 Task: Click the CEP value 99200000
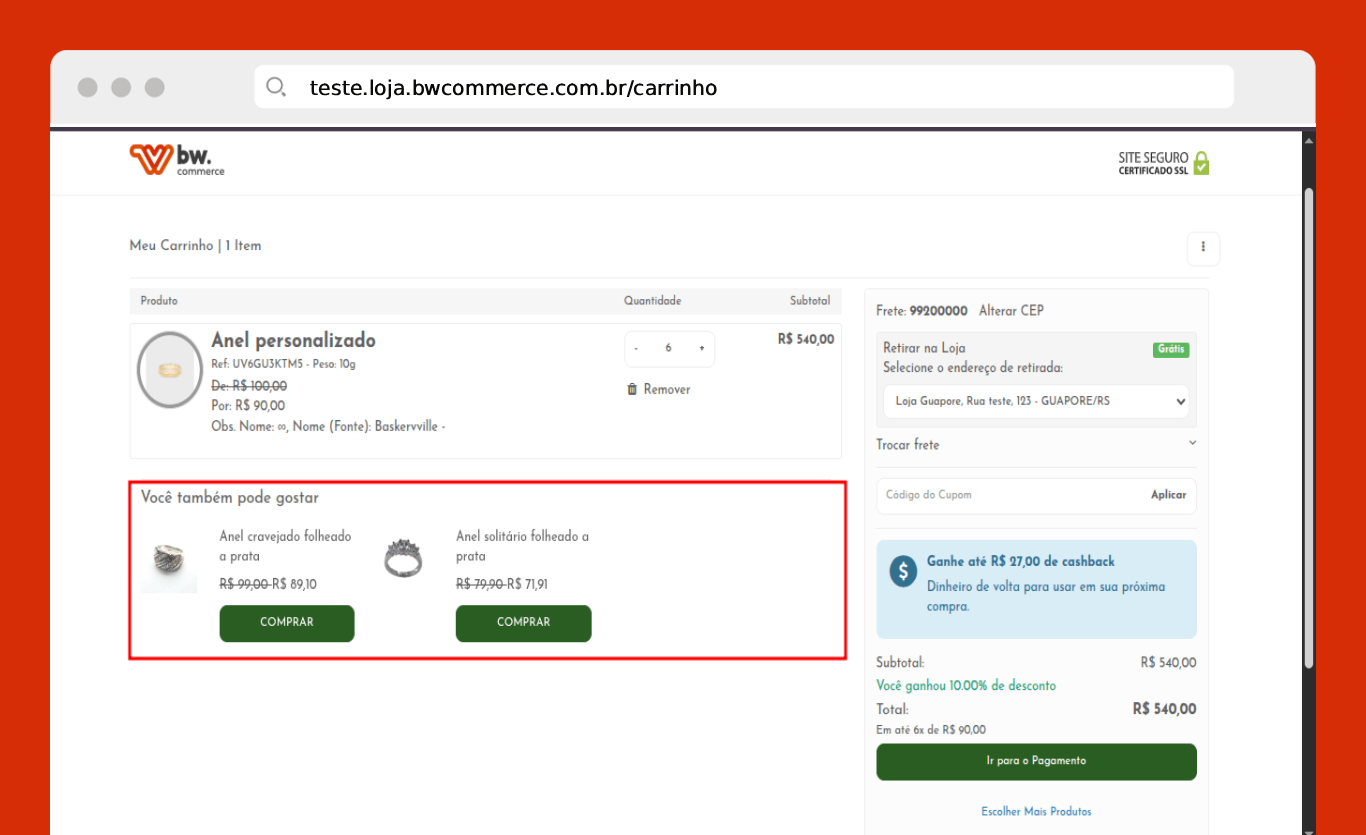coord(938,311)
